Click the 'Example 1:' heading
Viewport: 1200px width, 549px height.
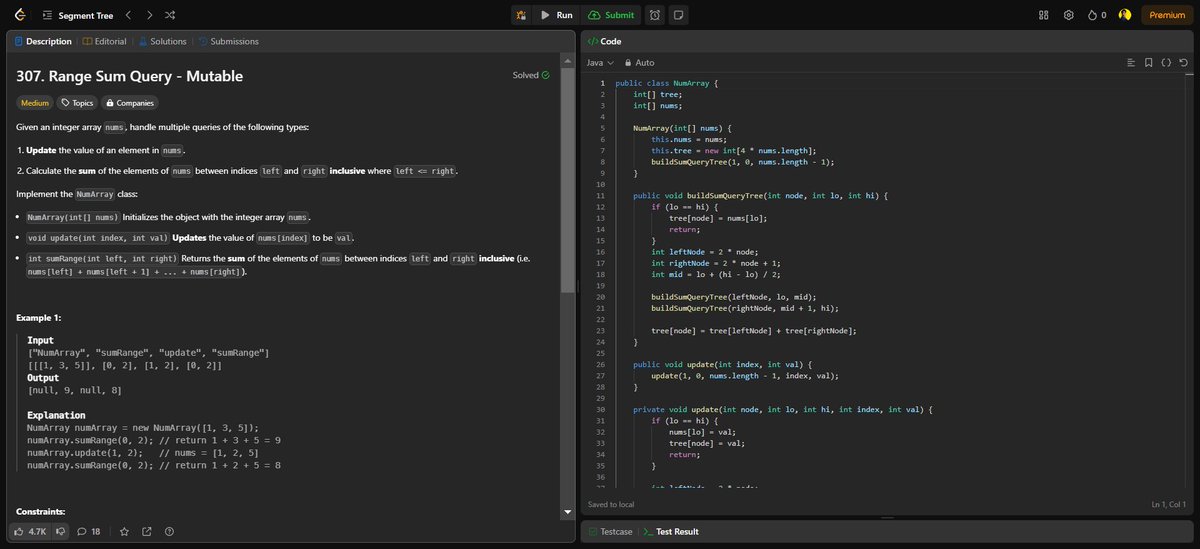pyautogui.click(x=39, y=318)
